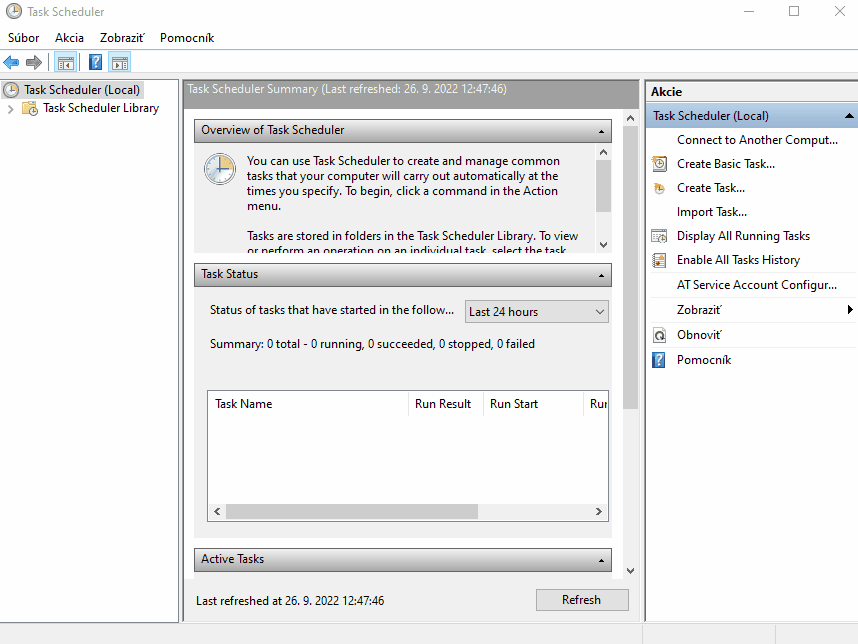Collapse the Task Status section

pos(601,275)
